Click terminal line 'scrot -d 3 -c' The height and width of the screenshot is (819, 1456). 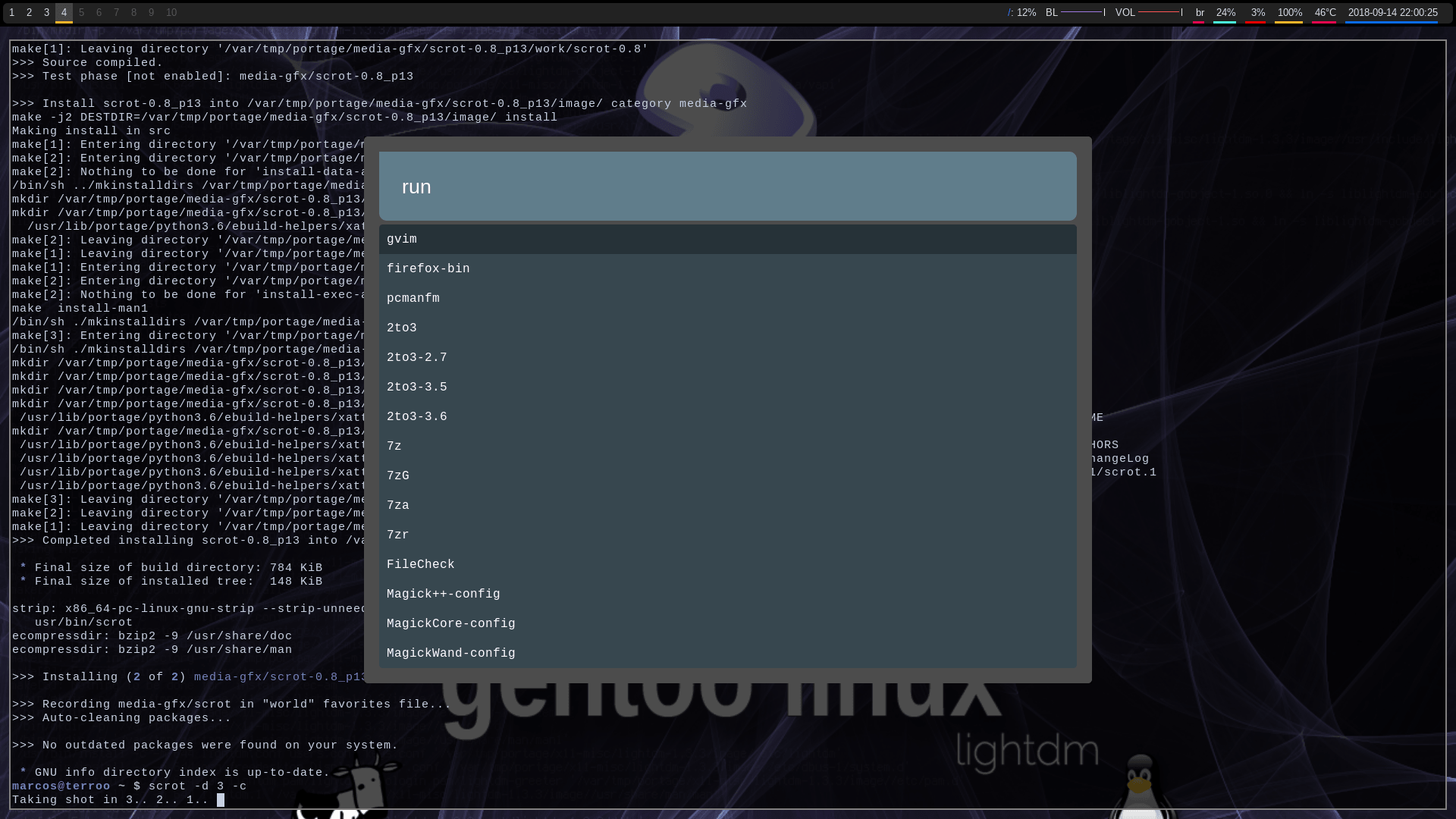pos(197,786)
